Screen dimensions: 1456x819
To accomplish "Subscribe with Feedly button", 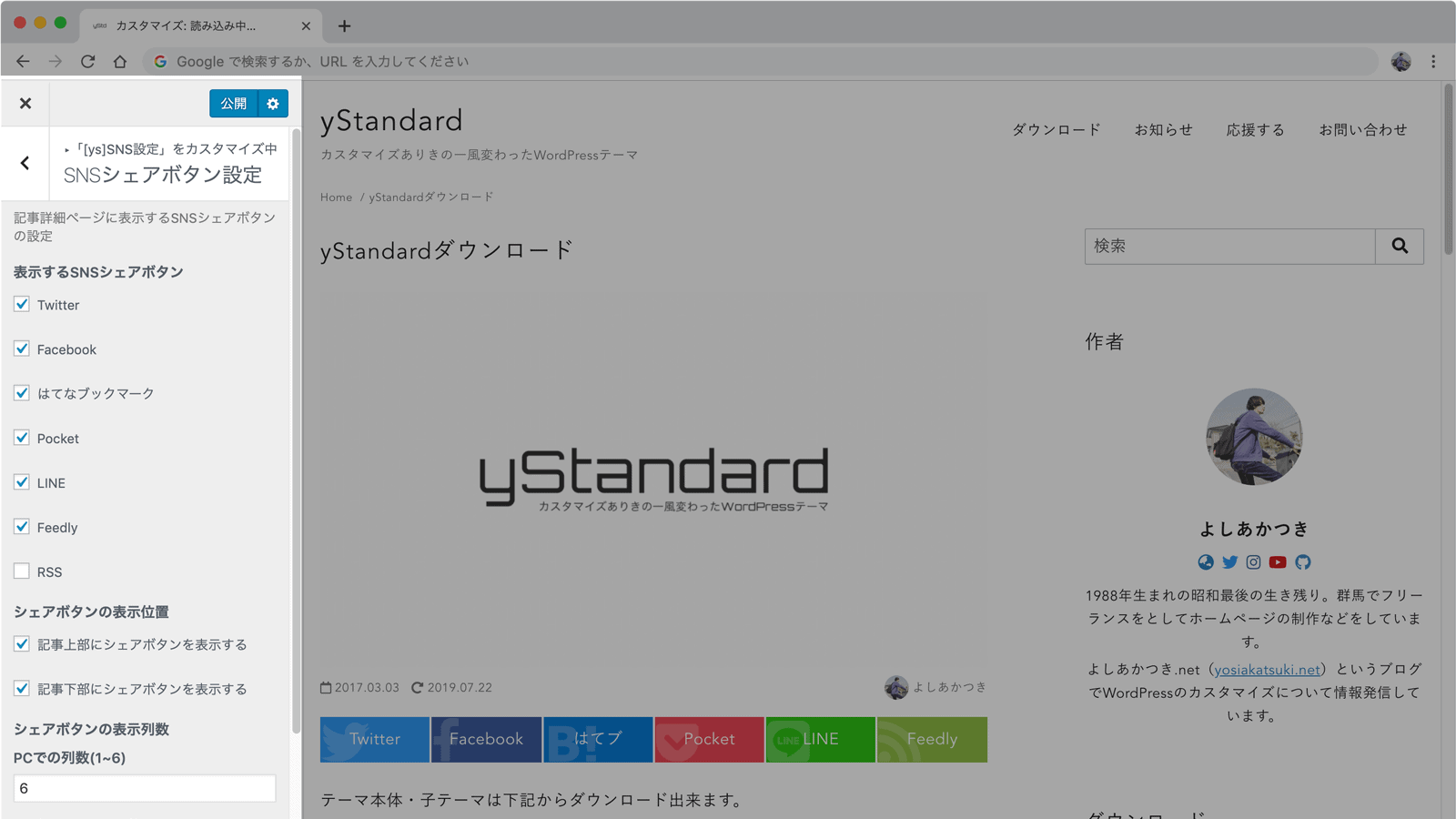I will click(x=932, y=740).
